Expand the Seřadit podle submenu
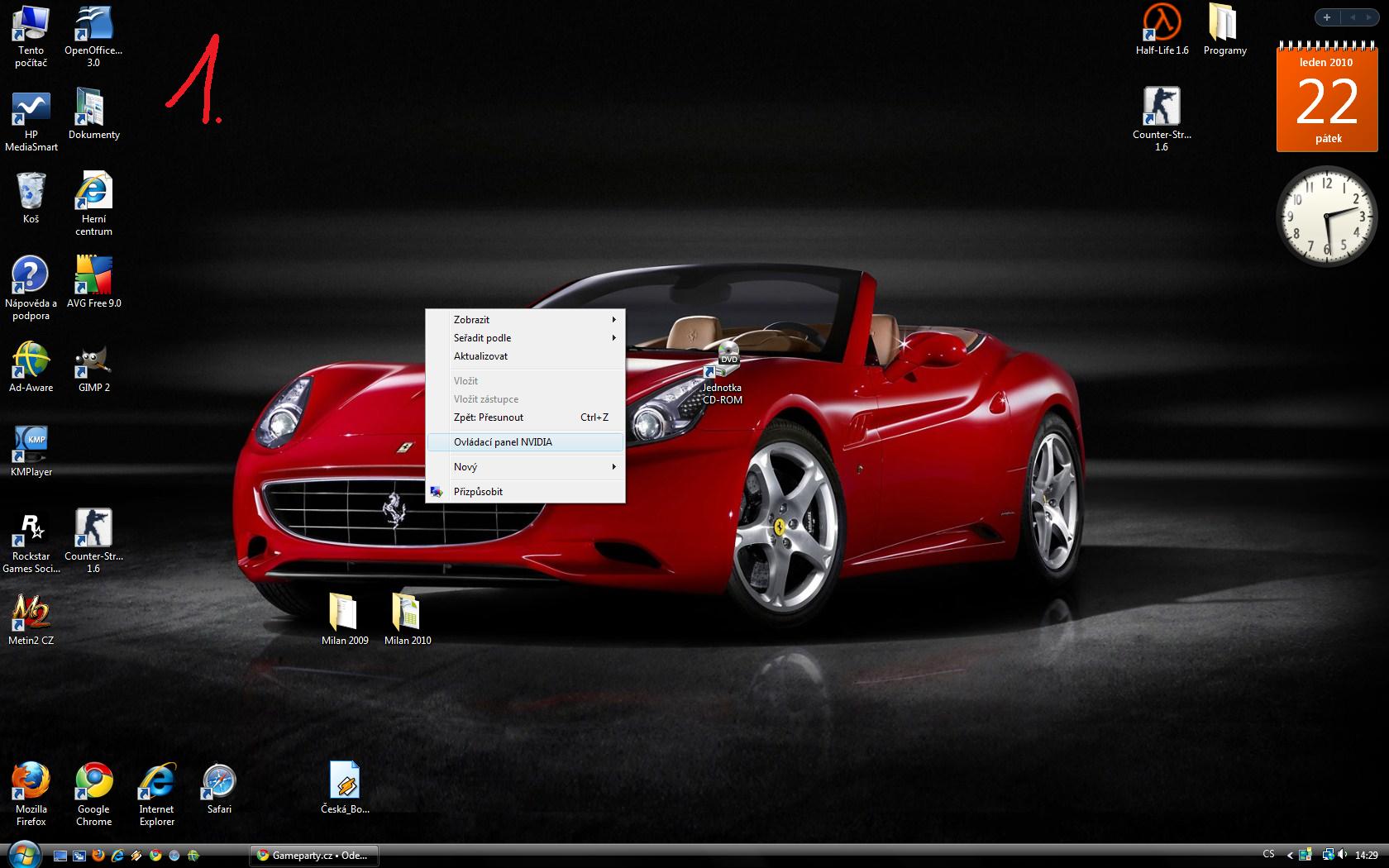The height and width of the screenshot is (868, 1389). (525, 337)
